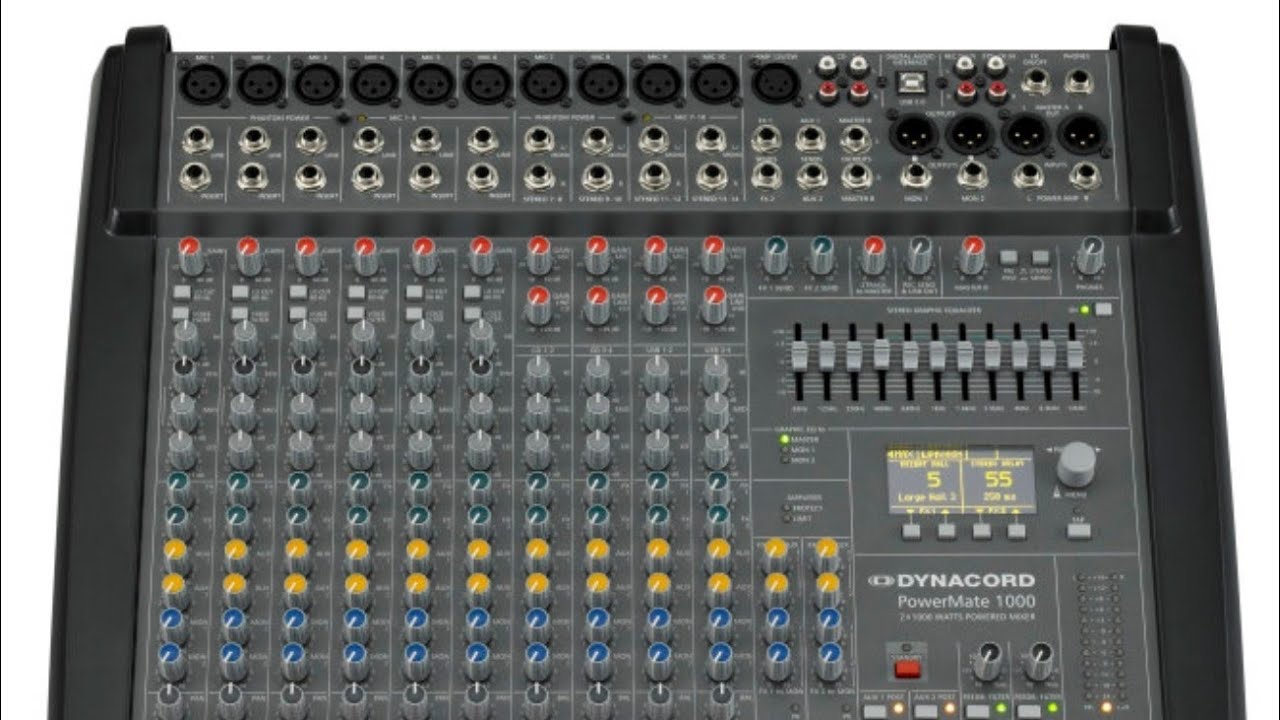The height and width of the screenshot is (720, 1280).
Task: Toggle the STEREO/MONO switch beside the PHONES knob
Action: point(1042,257)
